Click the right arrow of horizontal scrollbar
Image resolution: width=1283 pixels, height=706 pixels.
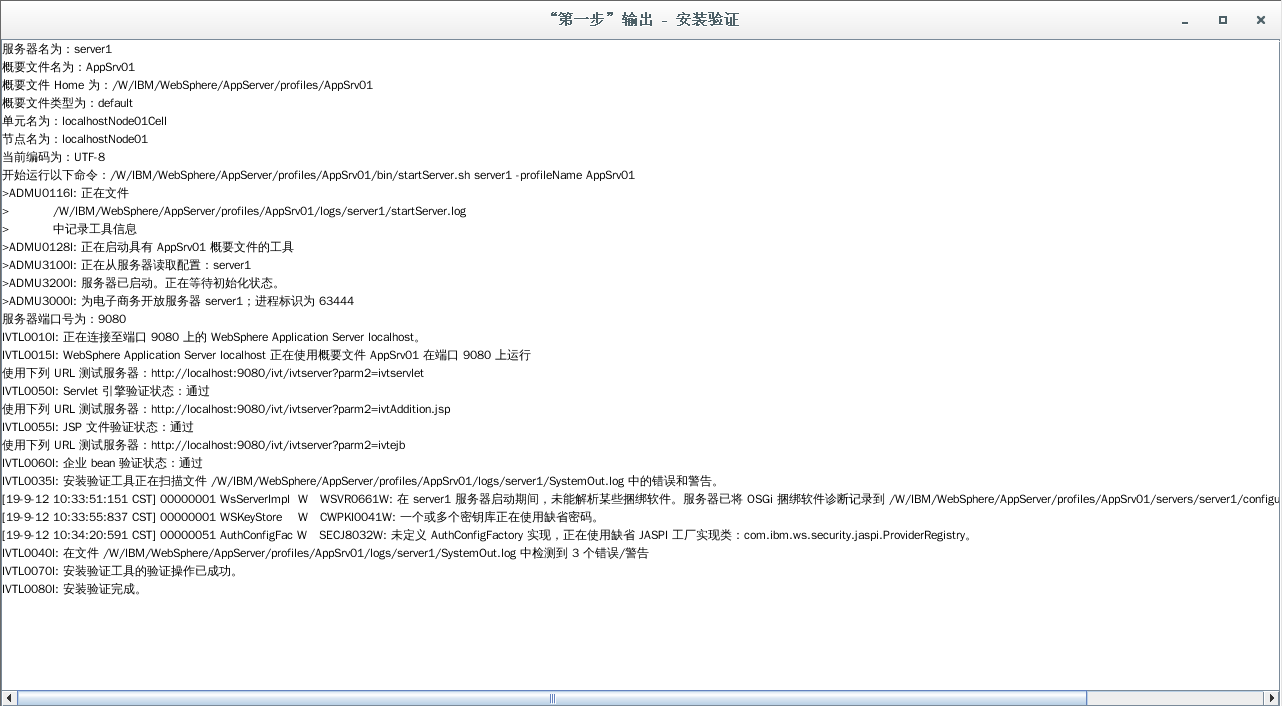click(1274, 698)
